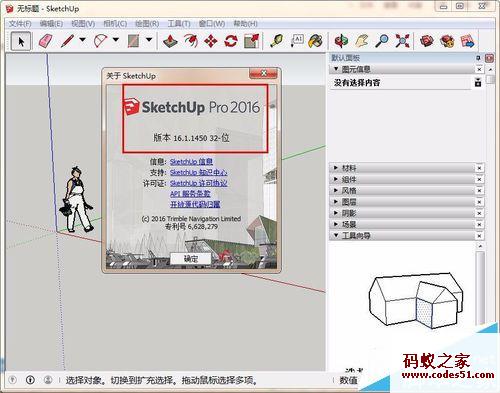Pin the default tray panel
The width and height of the screenshot is (500, 393).
point(478,58)
